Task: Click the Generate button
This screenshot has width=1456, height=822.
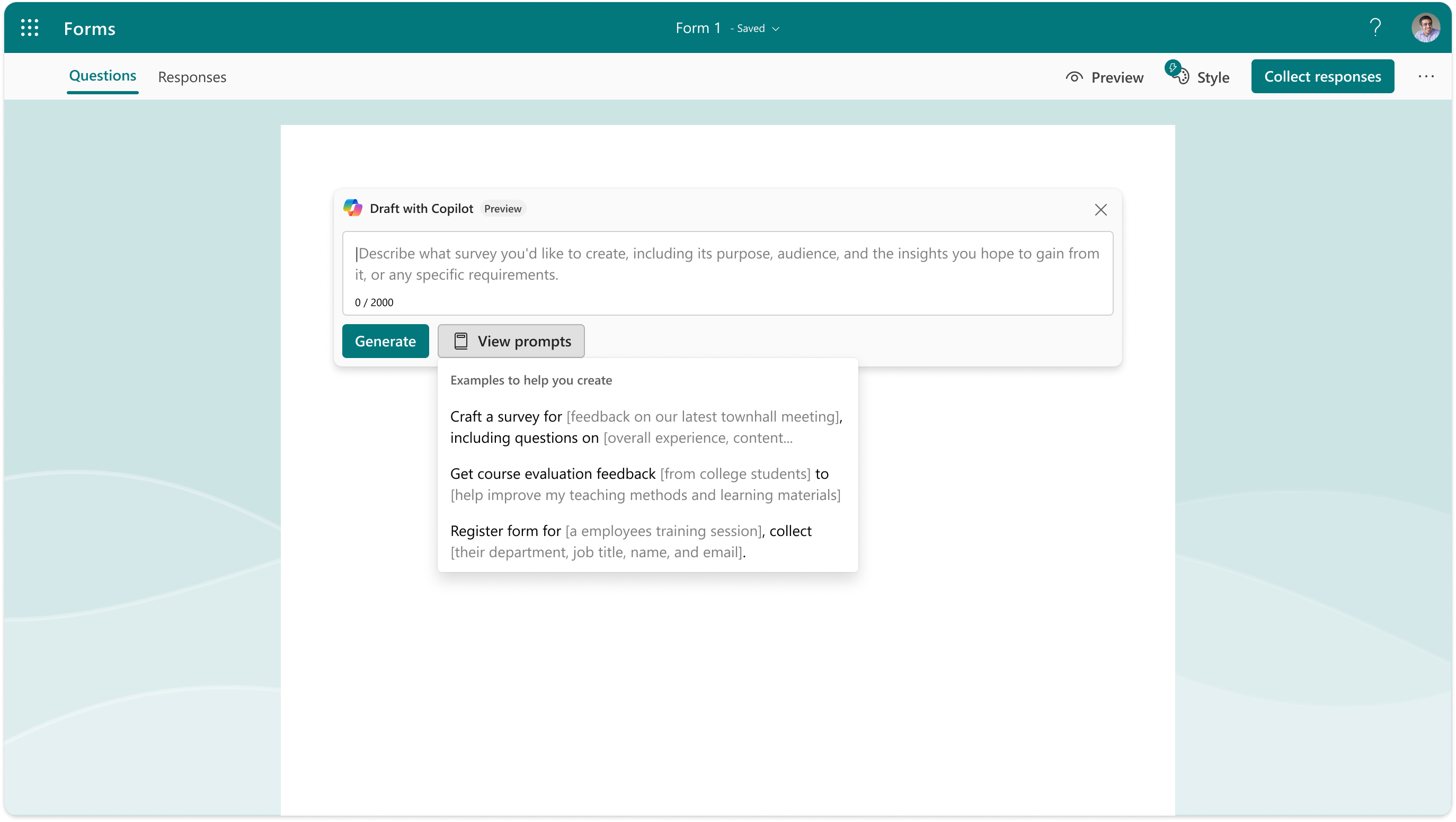Action: [x=385, y=341]
